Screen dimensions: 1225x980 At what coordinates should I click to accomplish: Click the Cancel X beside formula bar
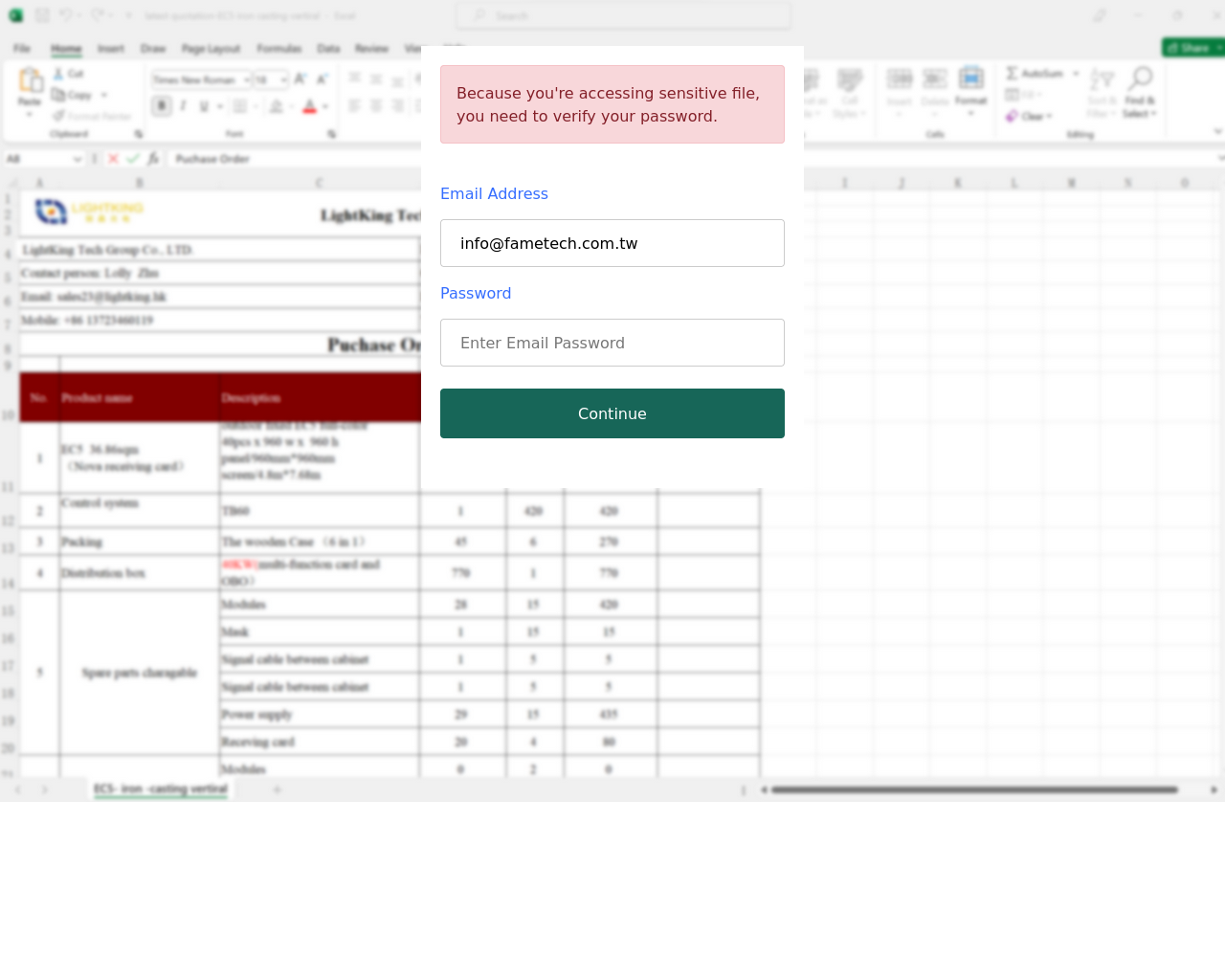coord(113,159)
